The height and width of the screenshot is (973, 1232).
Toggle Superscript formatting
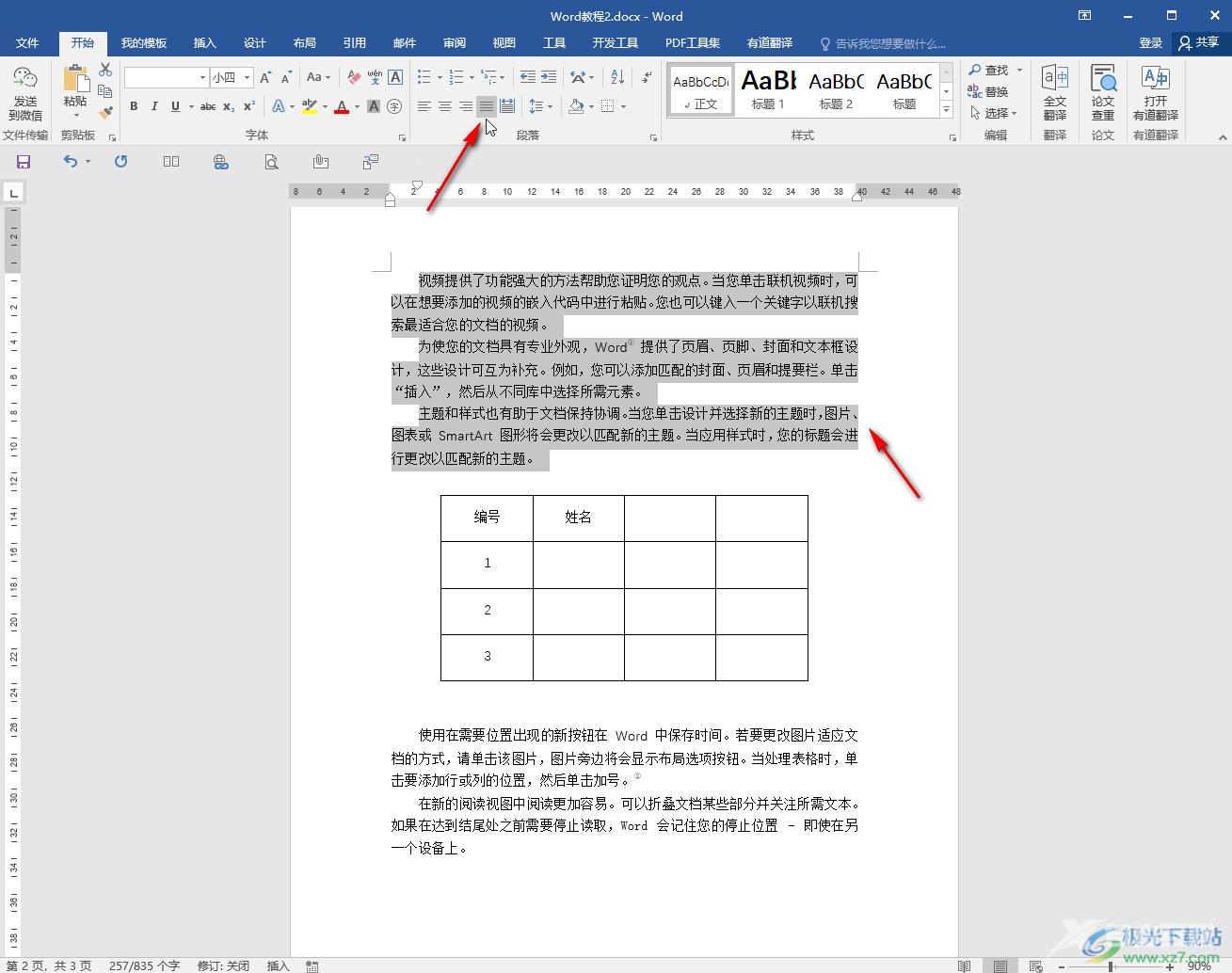point(249,106)
